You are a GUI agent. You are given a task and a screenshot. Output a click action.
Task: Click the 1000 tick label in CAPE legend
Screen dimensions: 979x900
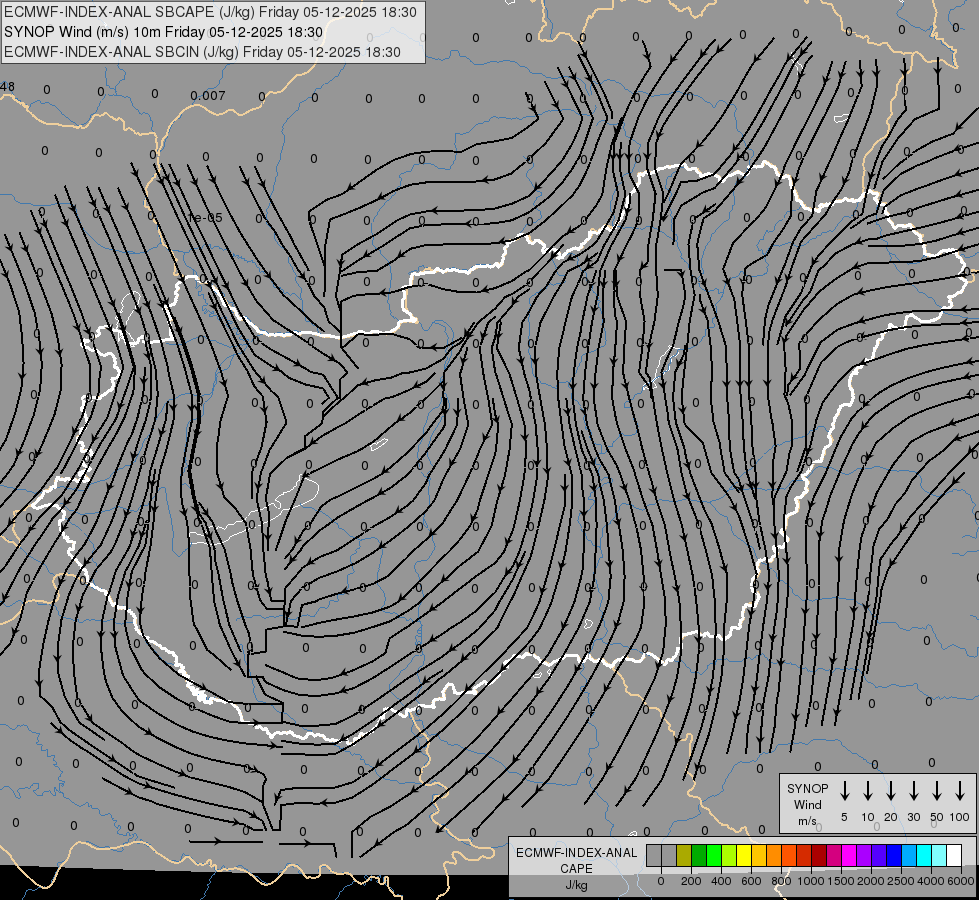pyautogui.click(x=811, y=881)
